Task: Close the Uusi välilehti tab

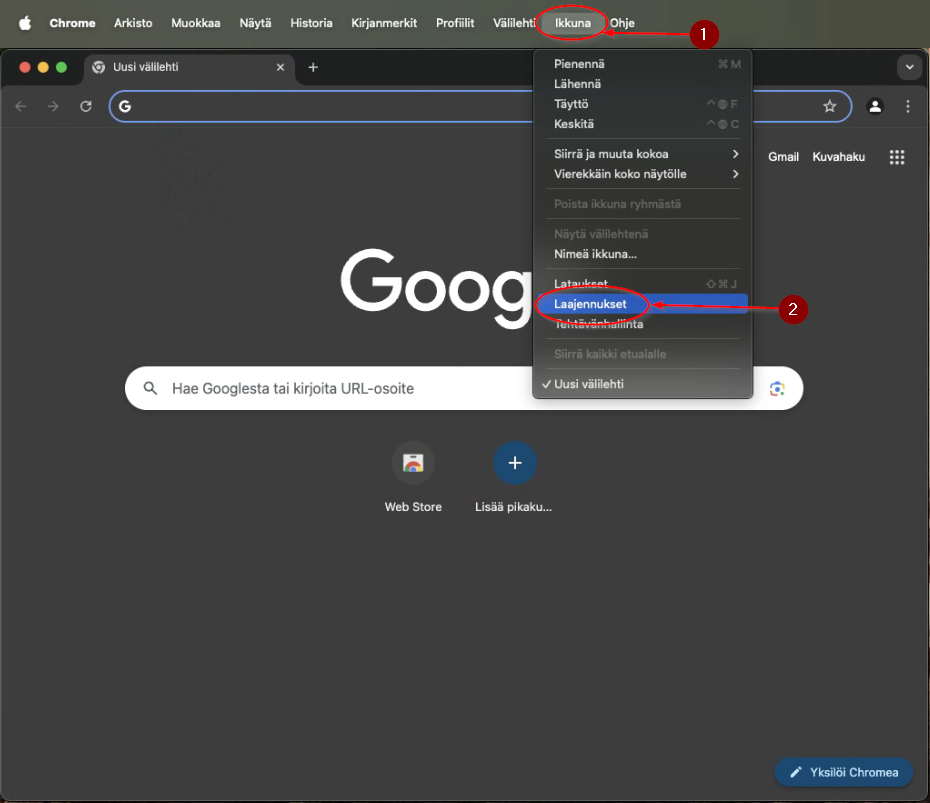Action: pyautogui.click(x=281, y=68)
